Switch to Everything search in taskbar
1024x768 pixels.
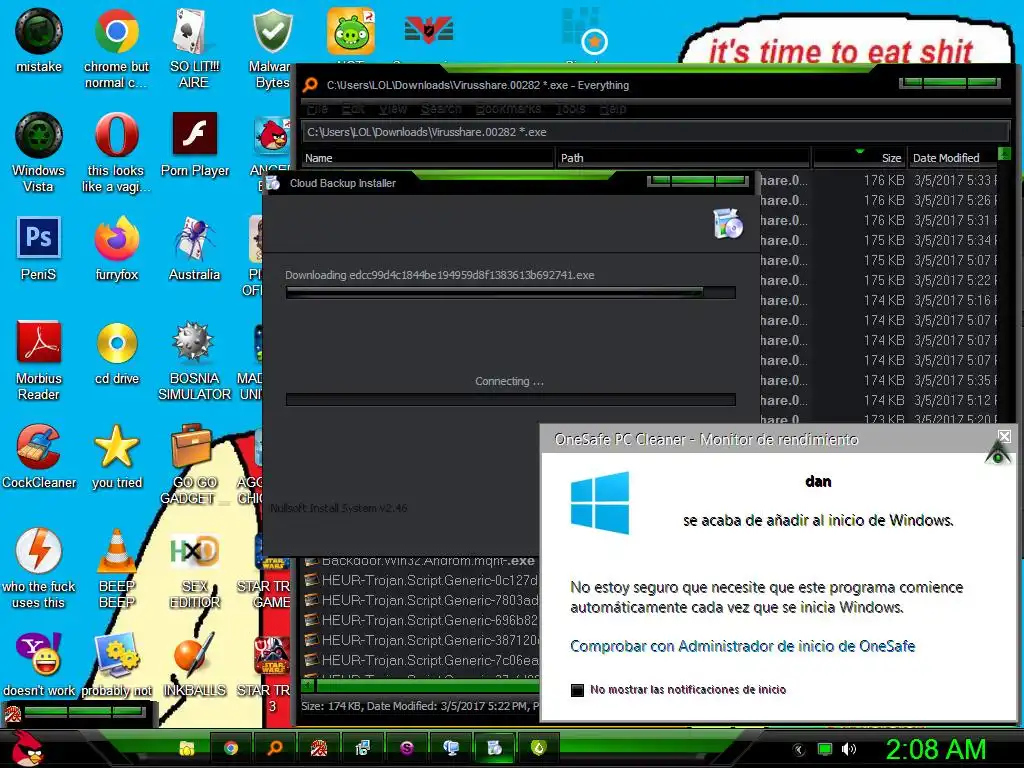(275, 748)
